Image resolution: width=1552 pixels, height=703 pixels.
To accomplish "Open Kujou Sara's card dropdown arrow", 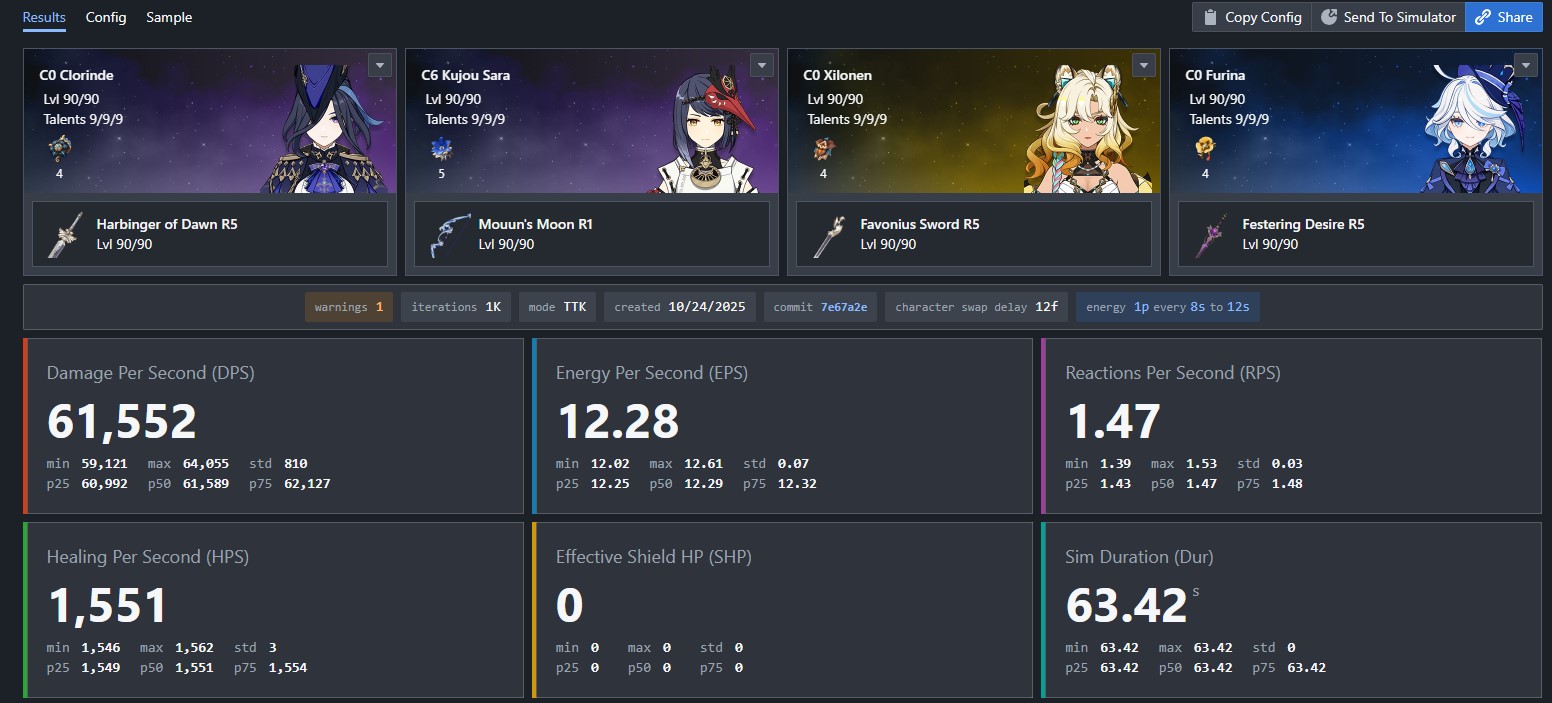I will coord(761,65).
